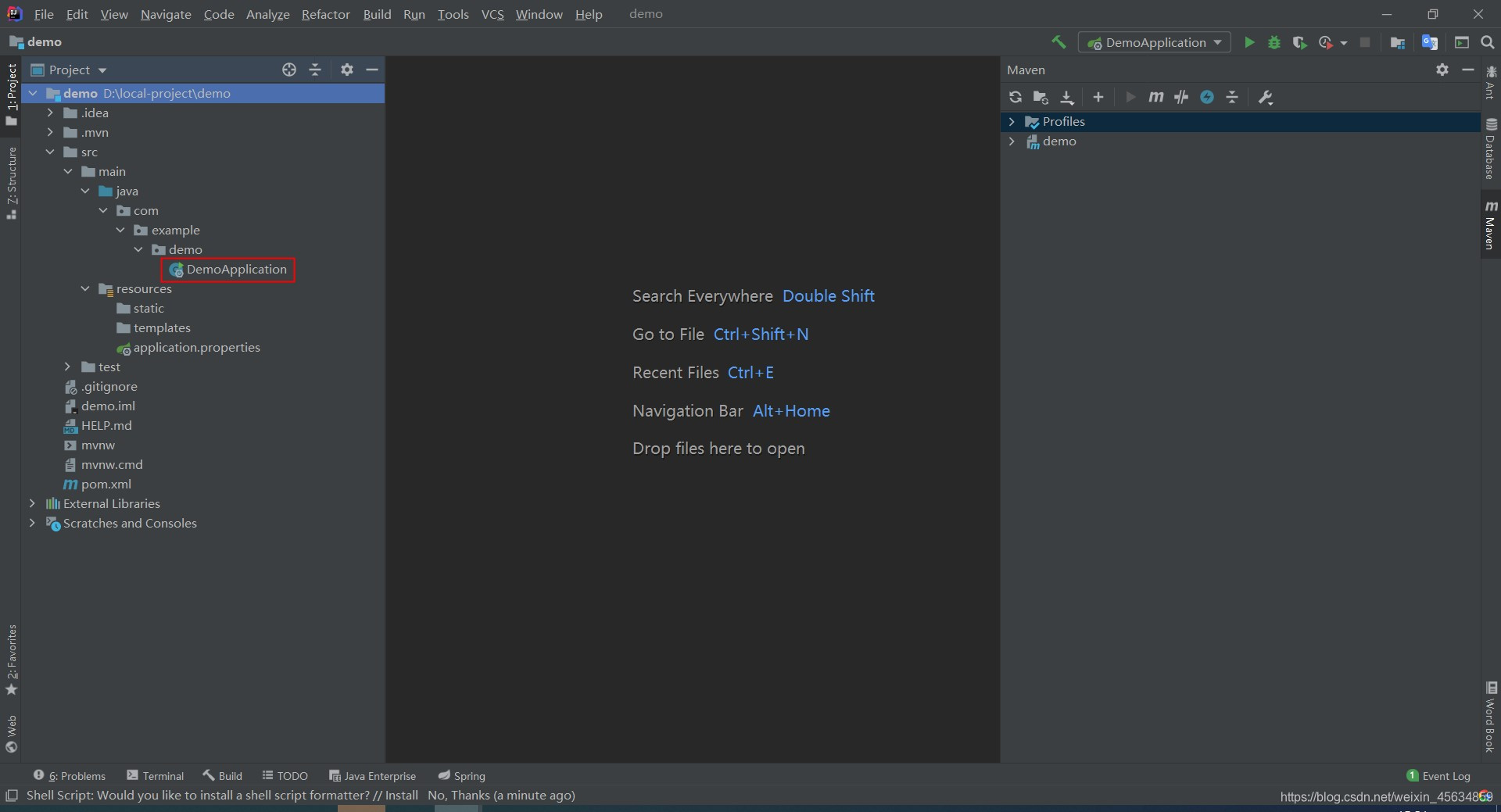Viewport: 1501px width, 812px height.
Task: Open the Tools menu
Action: pos(453,14)
